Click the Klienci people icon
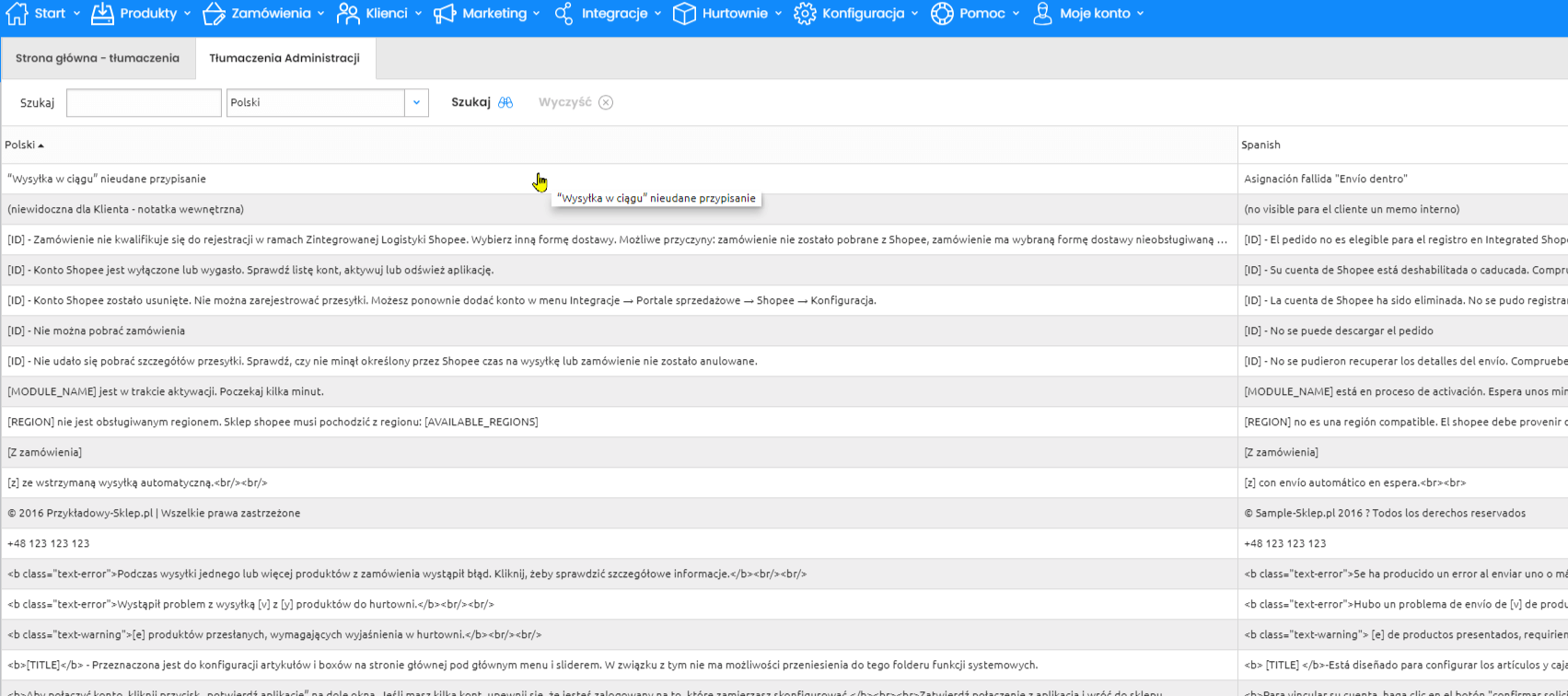 pyautogui.click(x=348, y=13)
